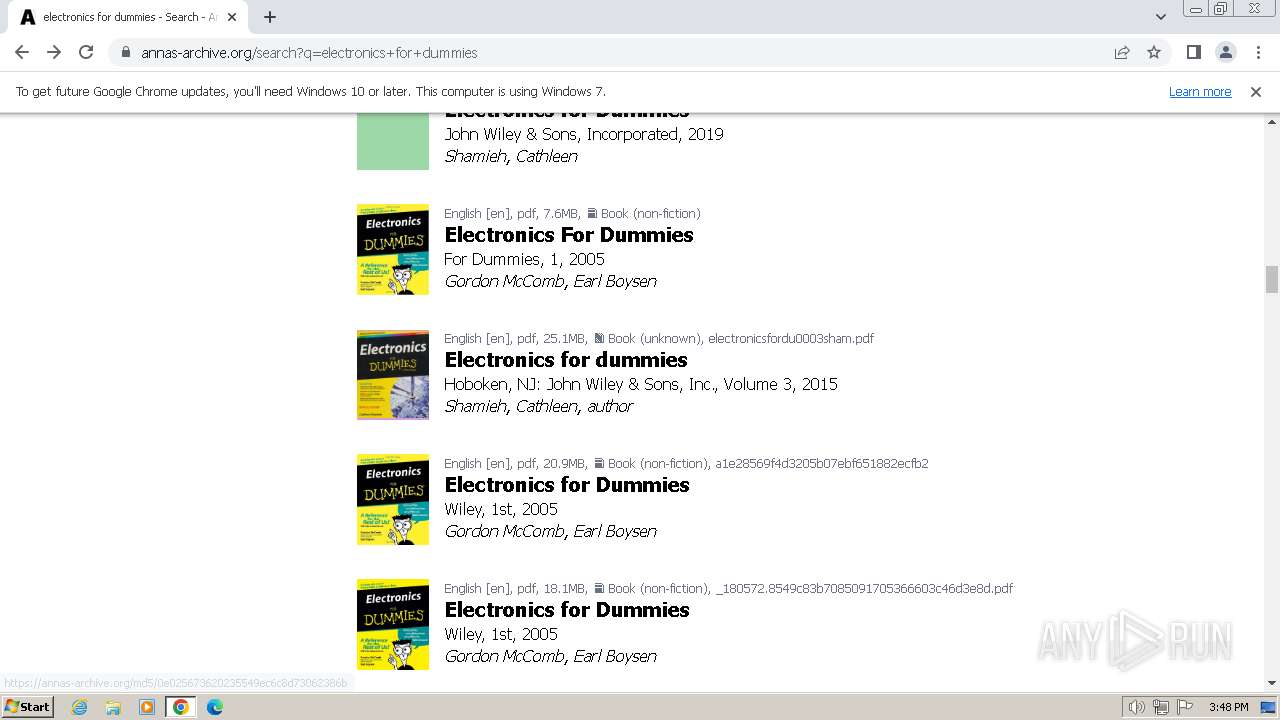This screenshot has width=1280, height=720.
Task: Share this page using the share icon
Action: [x=1122, y=52]
